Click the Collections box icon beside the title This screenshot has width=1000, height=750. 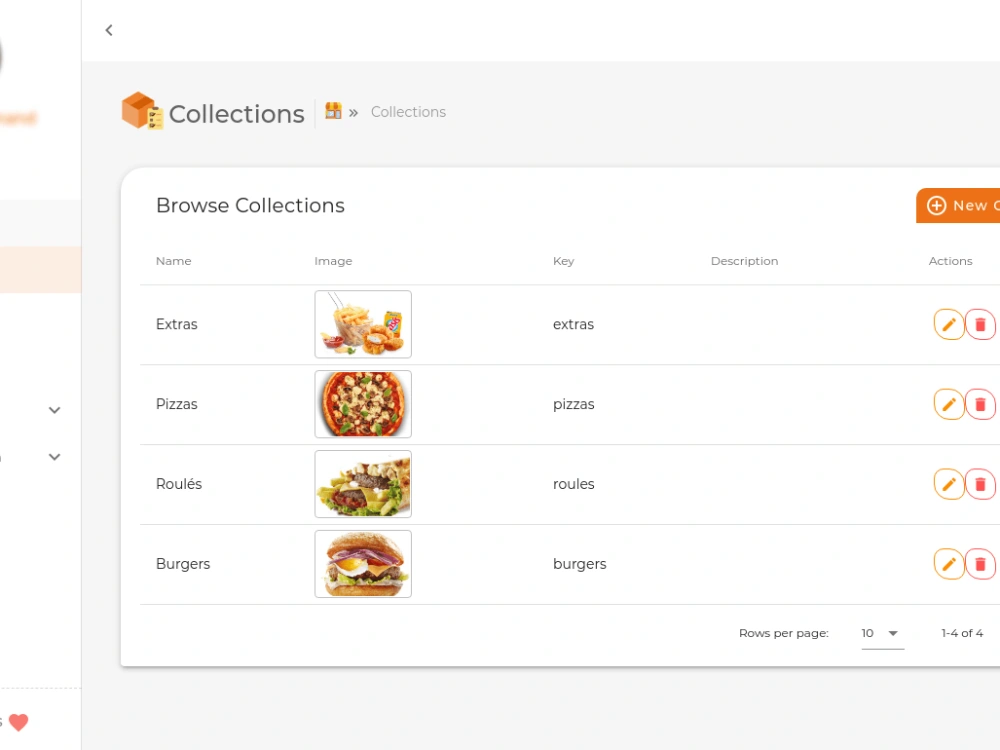(x=142, y=111)
